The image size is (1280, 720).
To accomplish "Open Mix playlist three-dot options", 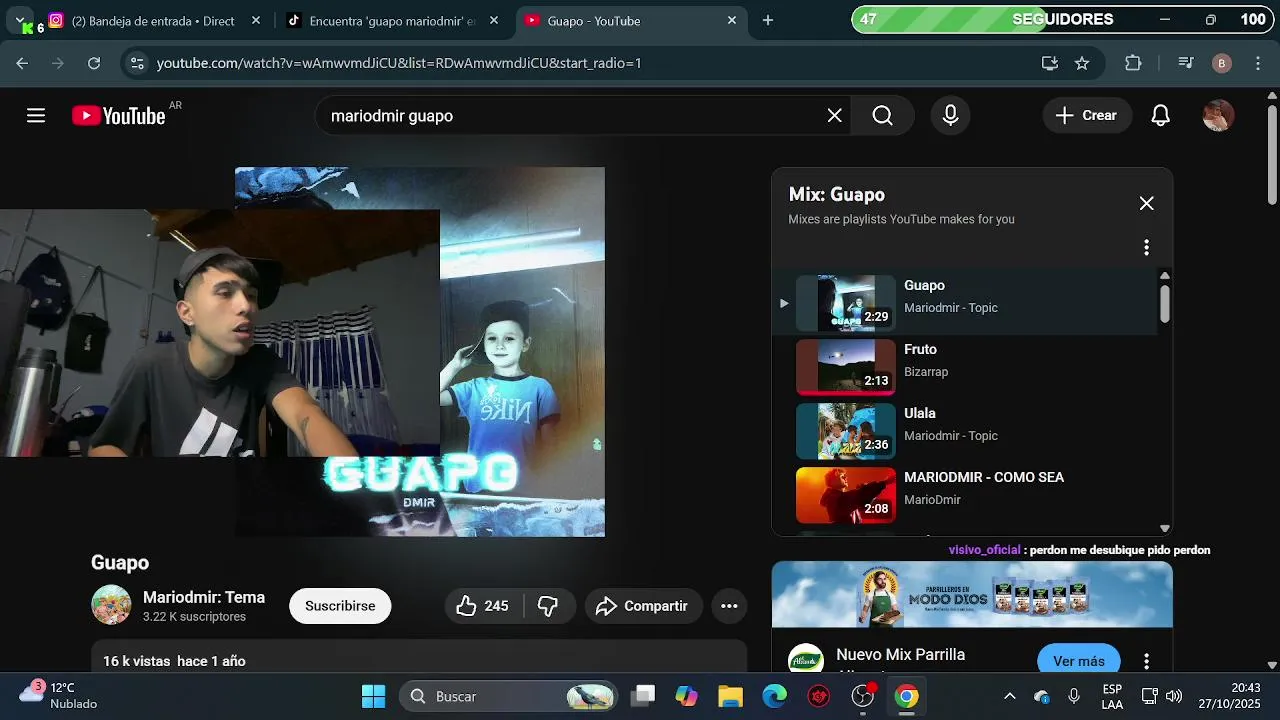I will click(x=1146, y=247).
